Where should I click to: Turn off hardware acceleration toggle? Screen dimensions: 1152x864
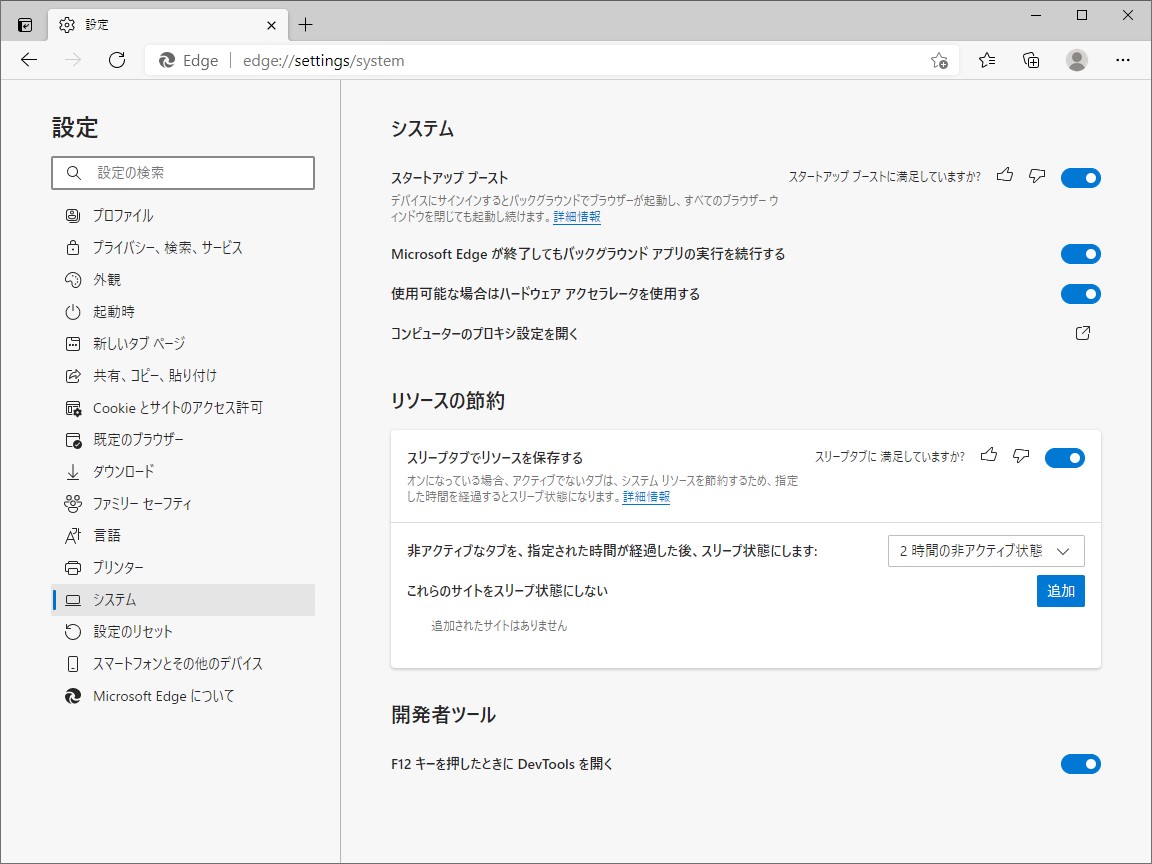(x=1080, y=293)
